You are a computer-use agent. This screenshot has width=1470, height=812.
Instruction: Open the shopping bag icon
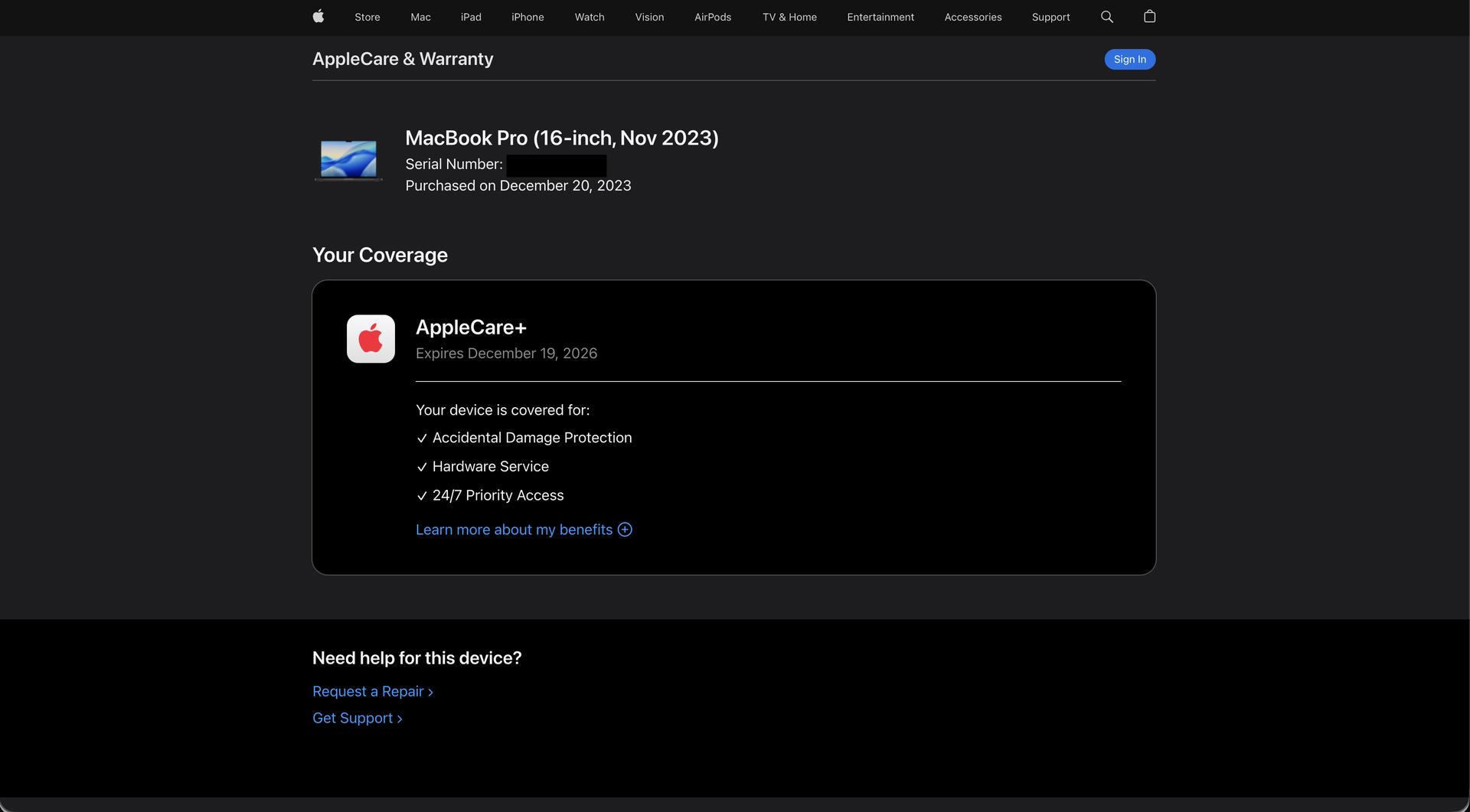(x=1149, y=16)
